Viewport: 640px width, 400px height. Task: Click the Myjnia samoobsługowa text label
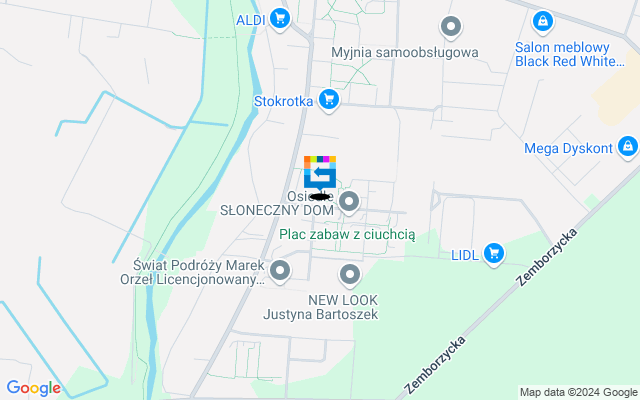(404, 53)
